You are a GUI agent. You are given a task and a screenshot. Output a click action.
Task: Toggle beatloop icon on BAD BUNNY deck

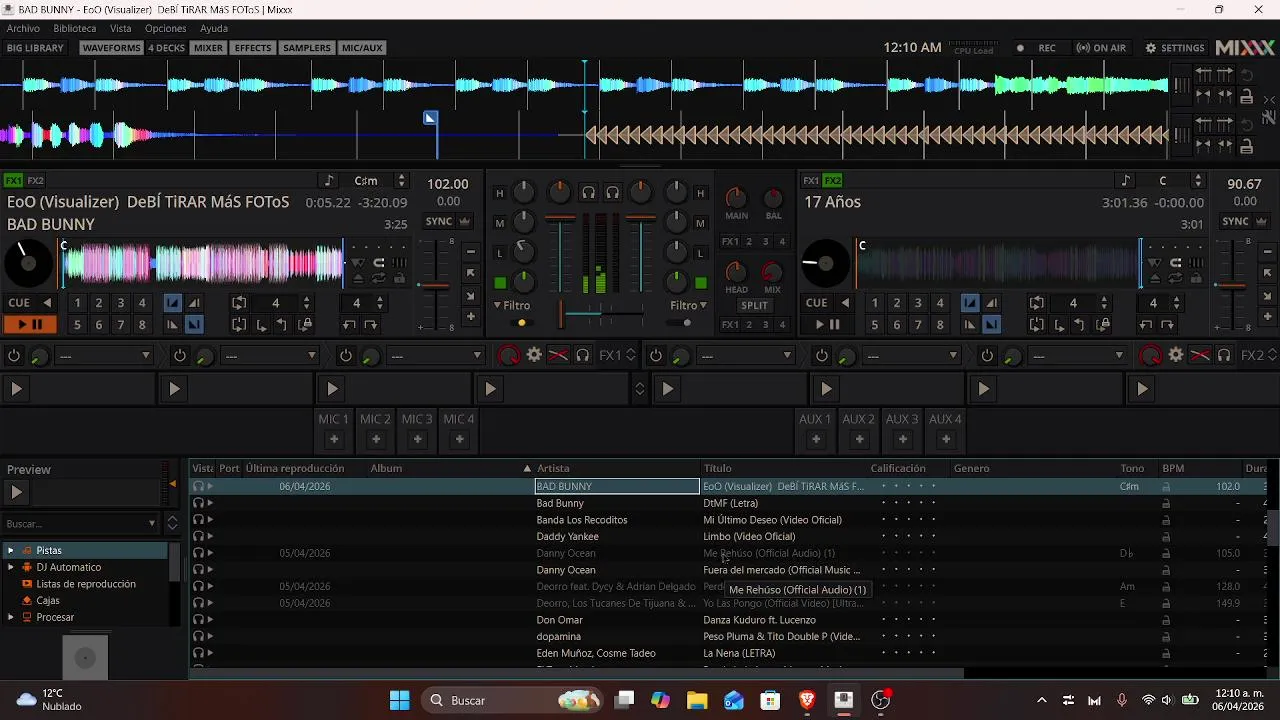click(x=239, y=303)
